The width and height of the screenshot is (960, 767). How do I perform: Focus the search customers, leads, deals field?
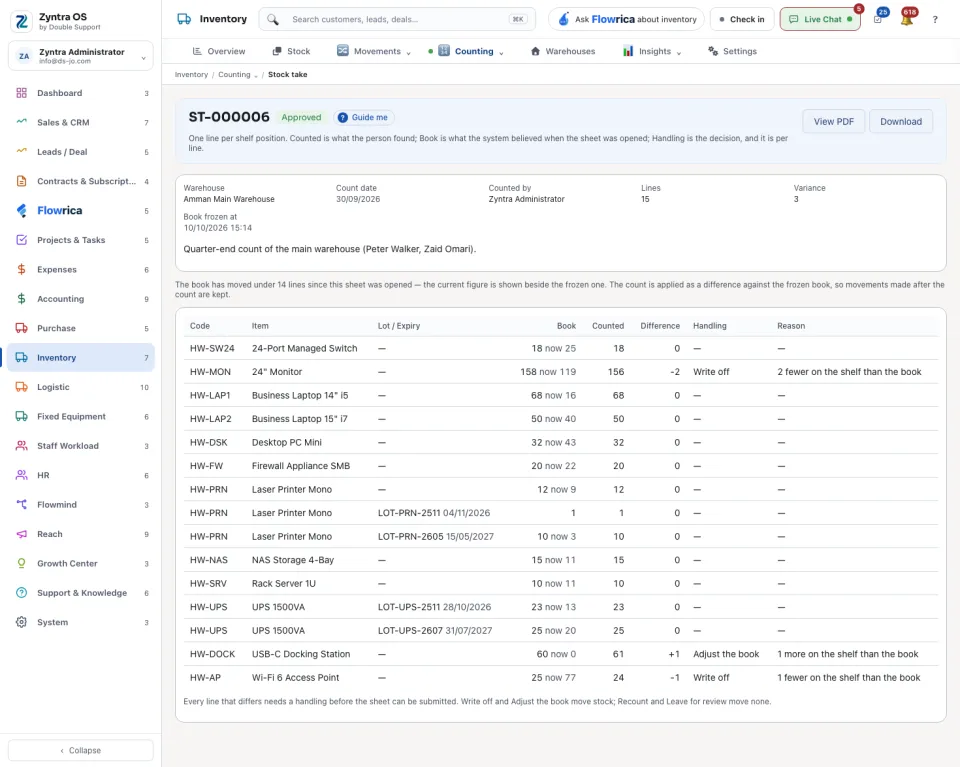pos(397,20)
